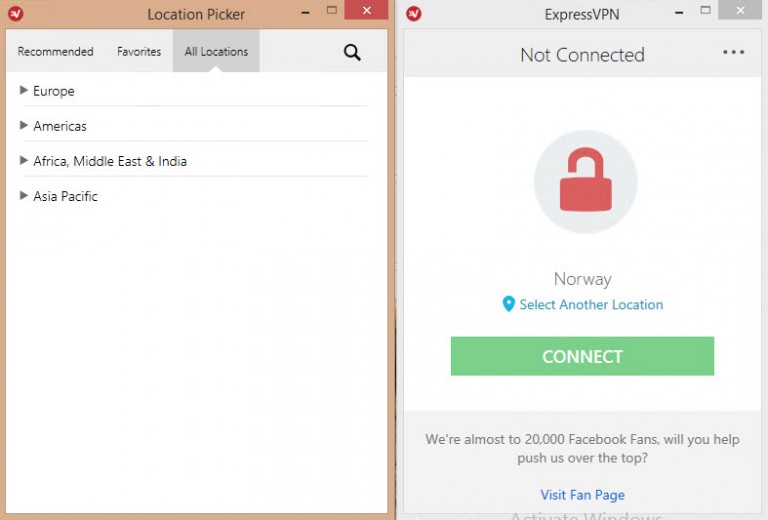The width and height of the screenshot is (768, 520).
Task: Select the Americas row label
Action: (x=60, y=126)
